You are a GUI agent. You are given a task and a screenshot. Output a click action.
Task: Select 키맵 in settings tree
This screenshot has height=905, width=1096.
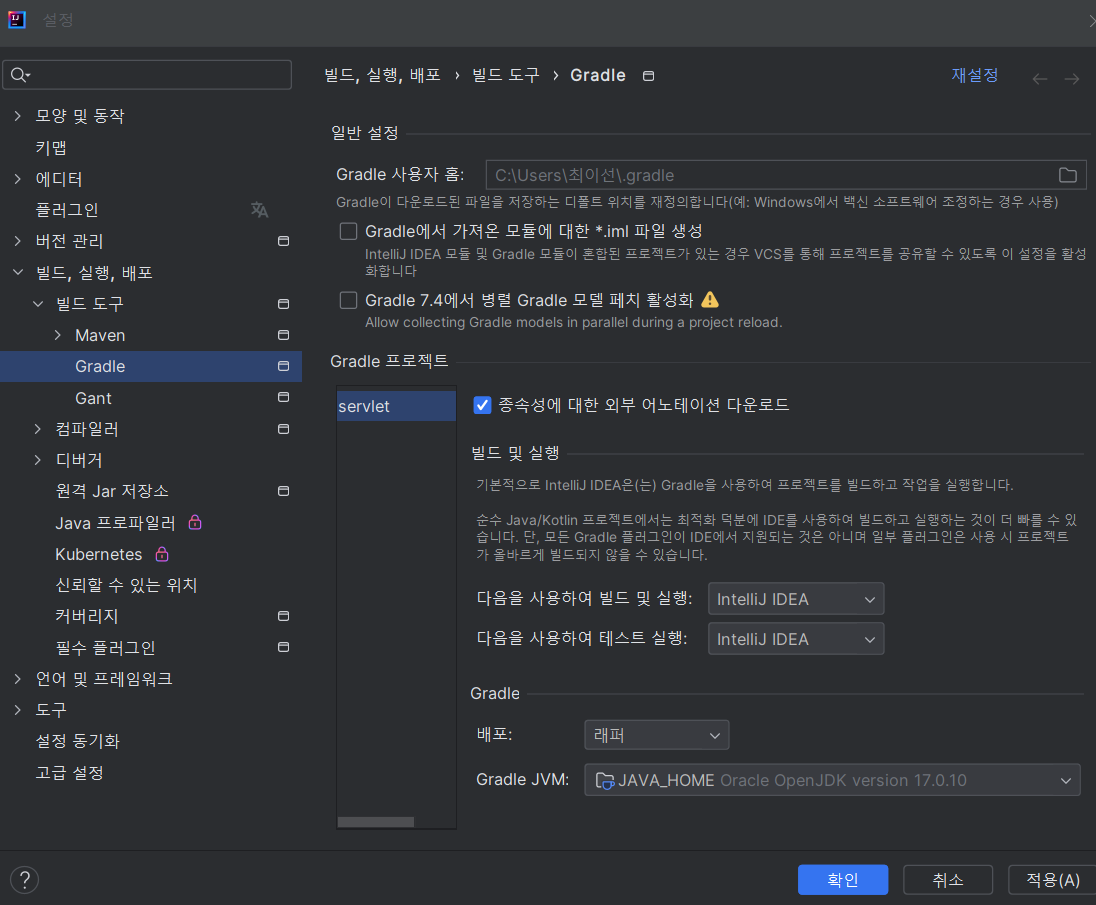tap(51, 147)
